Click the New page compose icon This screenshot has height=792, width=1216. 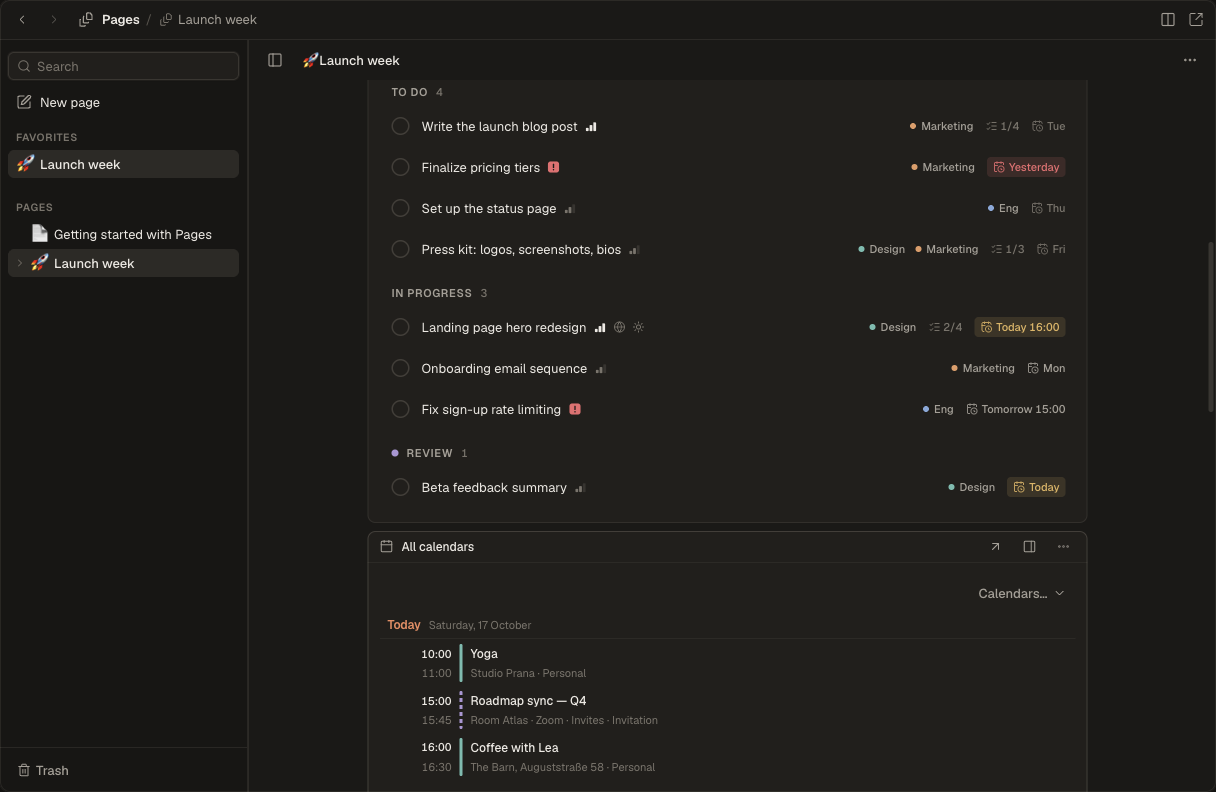tap(24, 102)
